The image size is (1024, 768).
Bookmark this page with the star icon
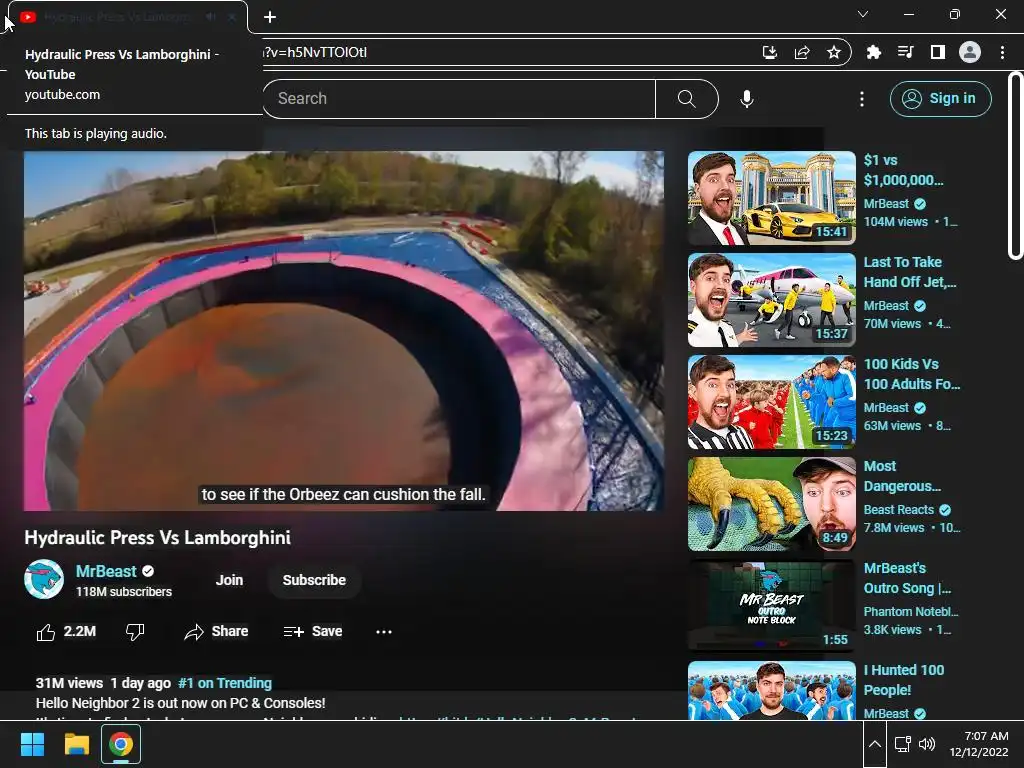834,52
